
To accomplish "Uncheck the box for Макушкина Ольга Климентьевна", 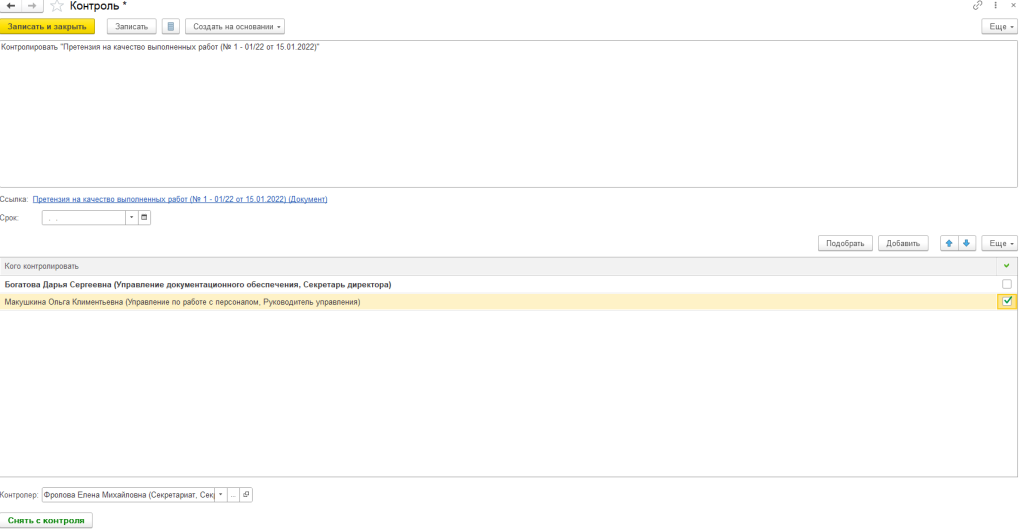I will click(x=1006, y=301).
